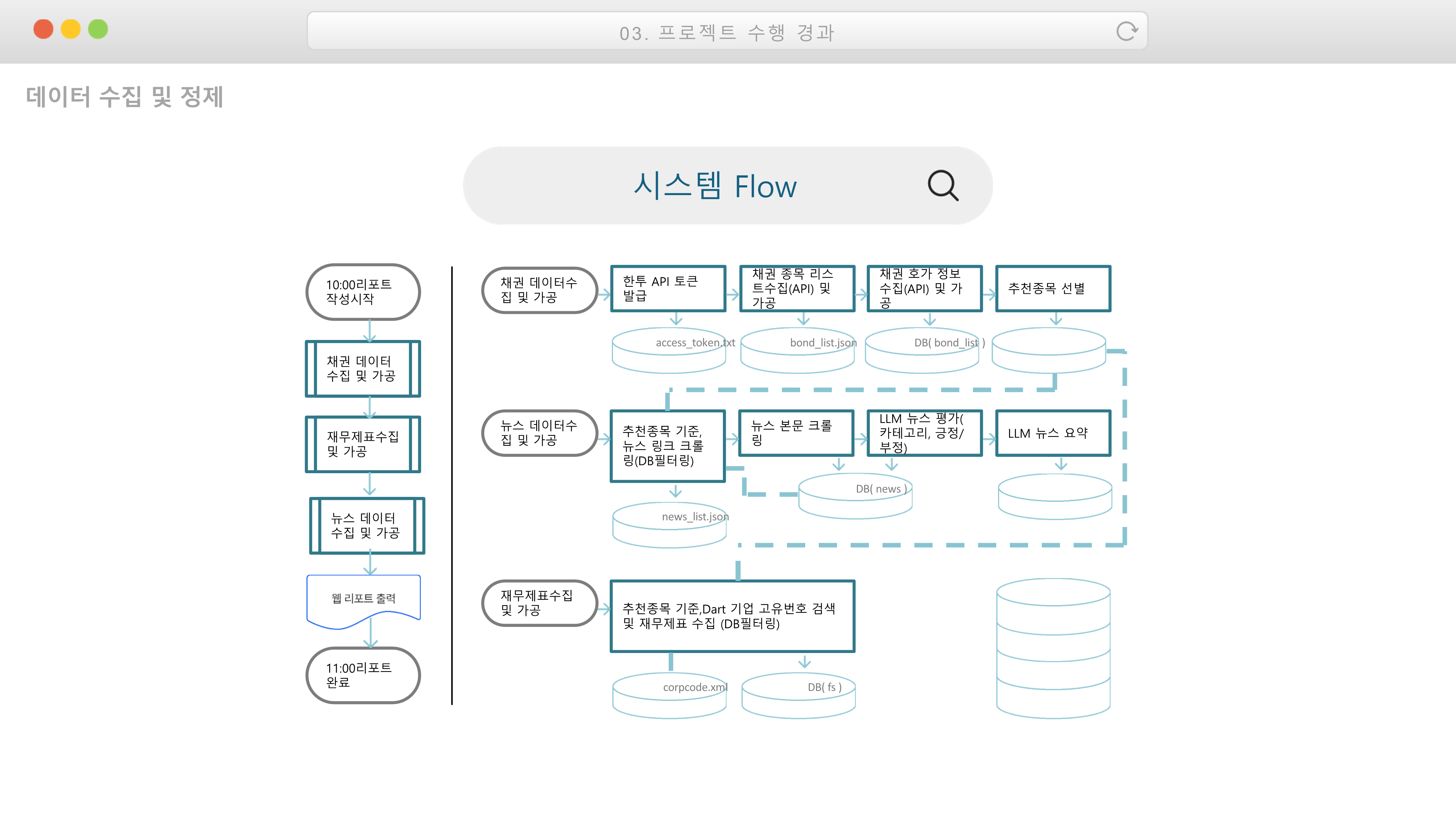
Task: Click the LLM 뉴스 요약 box
Action: coord(1053,433)
